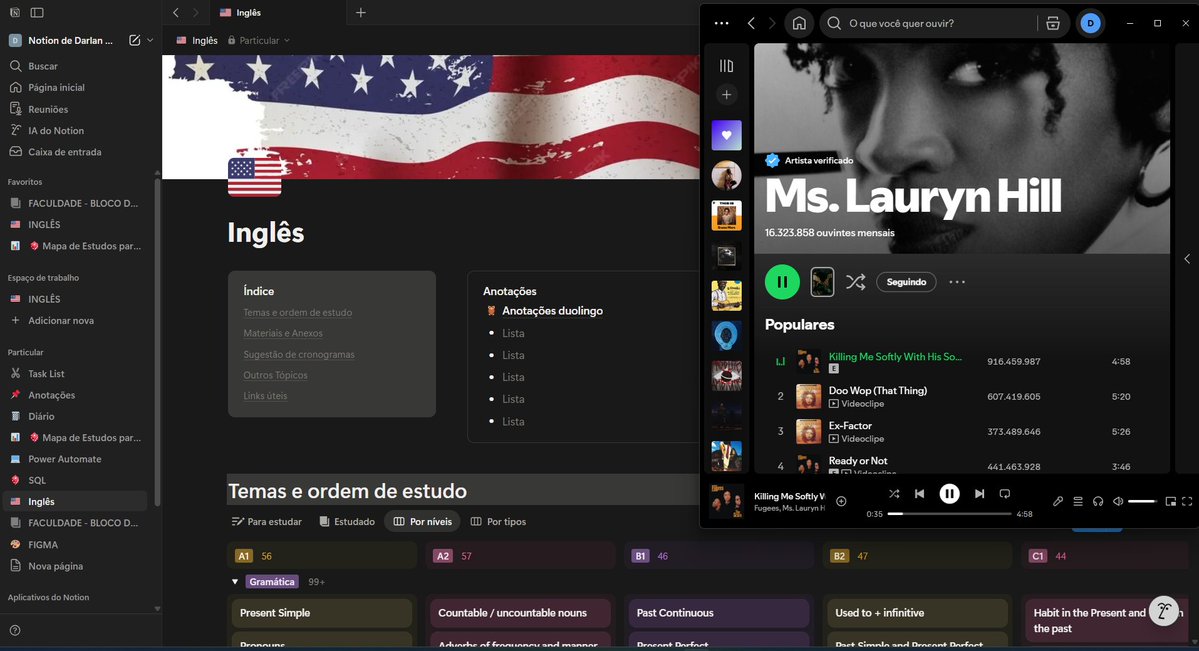Seek on Spotify song progress bar
The height and width of the screenshot is (651, 1199).
coord(950,514)
